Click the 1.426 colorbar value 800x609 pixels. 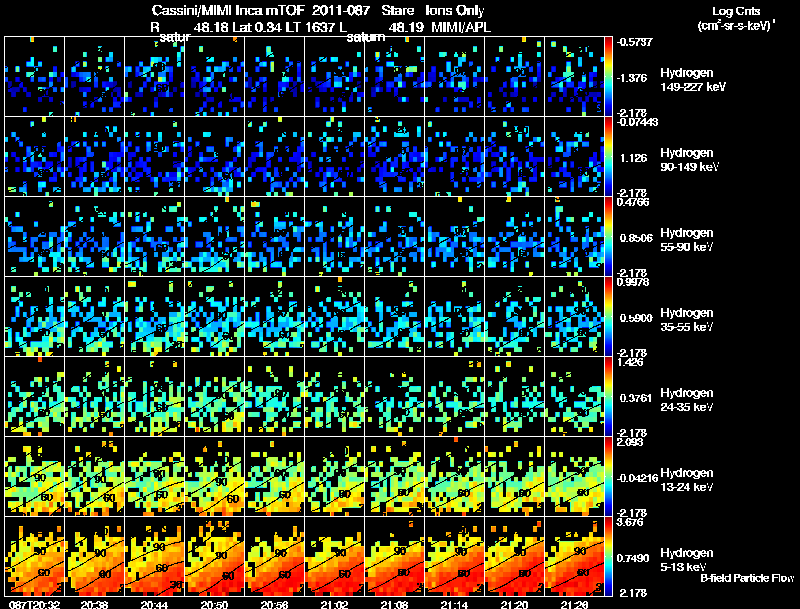pyautogui.click(x=630, y=362)
